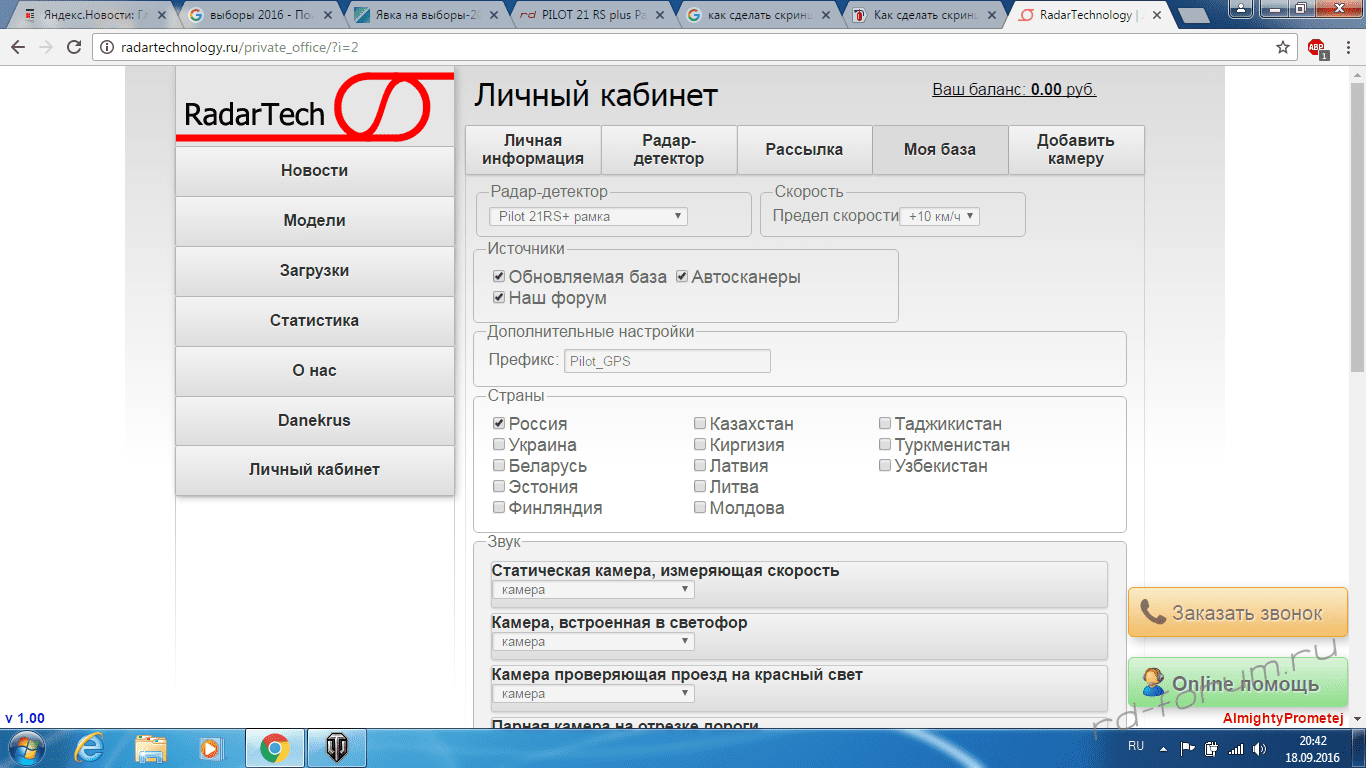Click the Ваш баланс link
1366x768 pixels.
[x=1014, y=89]
